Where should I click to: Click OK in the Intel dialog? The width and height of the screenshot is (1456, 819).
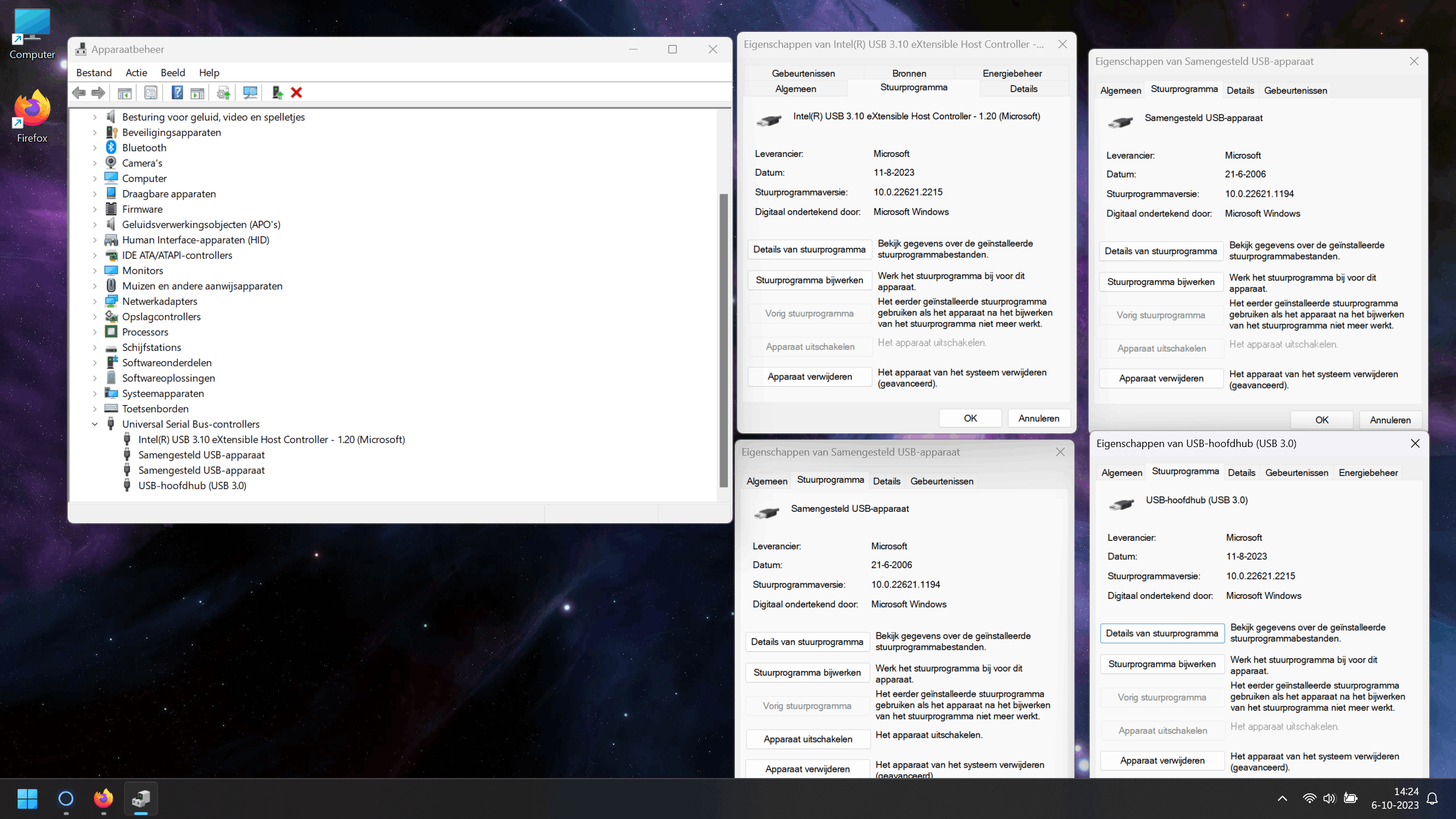click(x=970, y=418)
